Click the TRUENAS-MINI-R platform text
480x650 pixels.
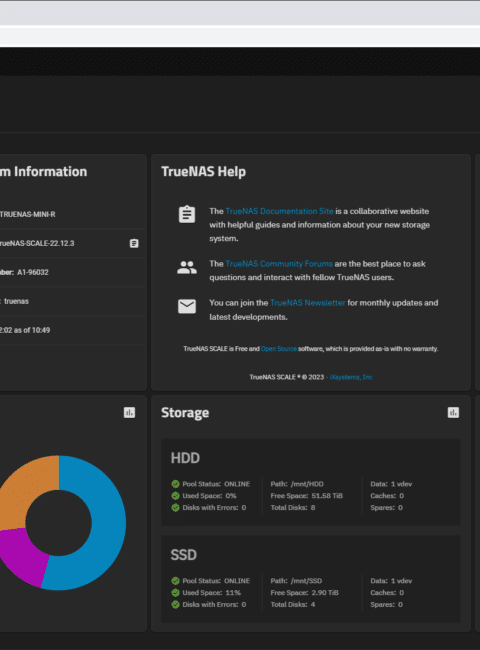click(27, 214)
